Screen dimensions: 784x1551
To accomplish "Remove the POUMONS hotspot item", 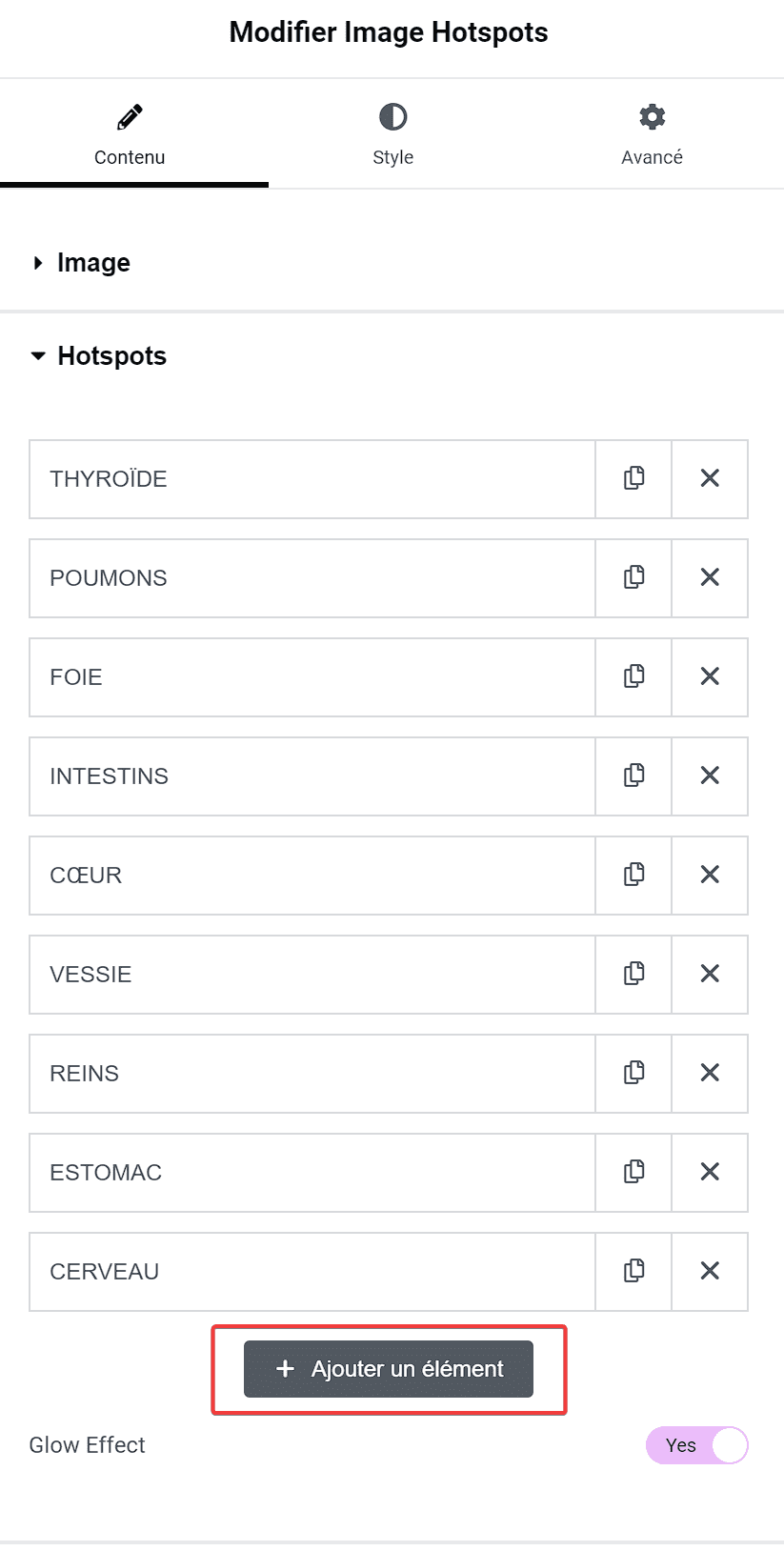I will pos(710,577).
